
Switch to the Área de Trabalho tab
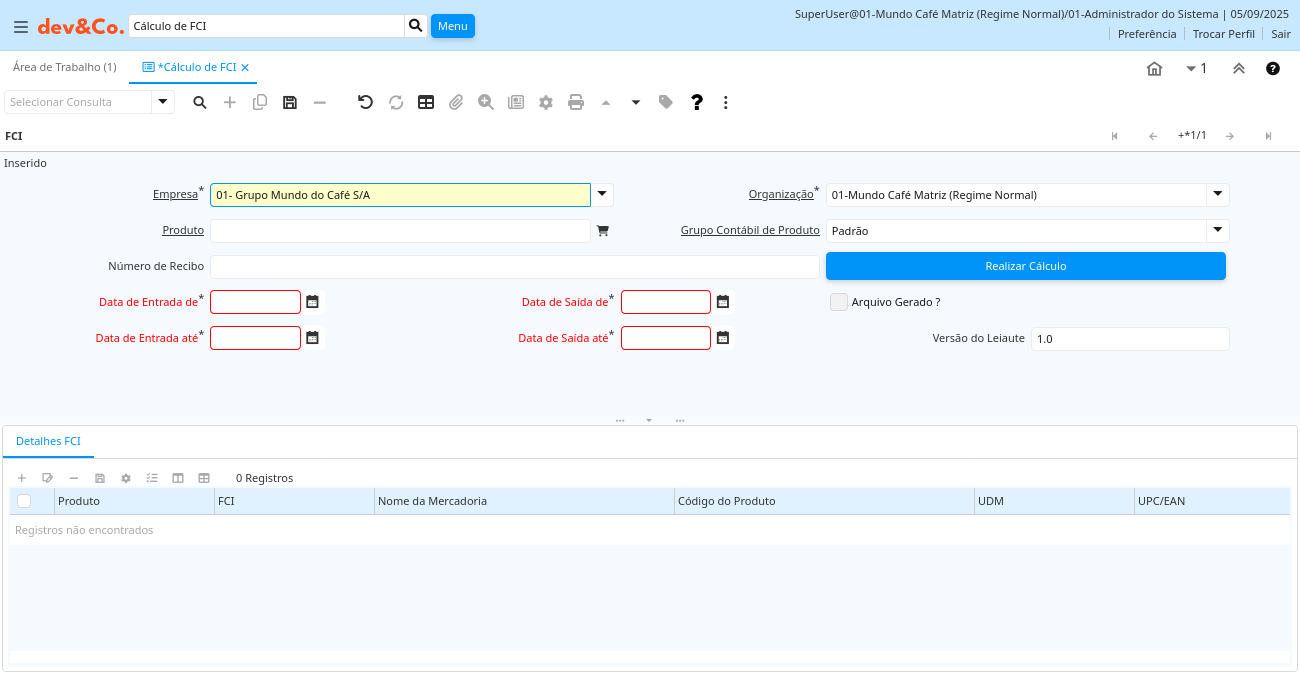(x=64, y=67)
